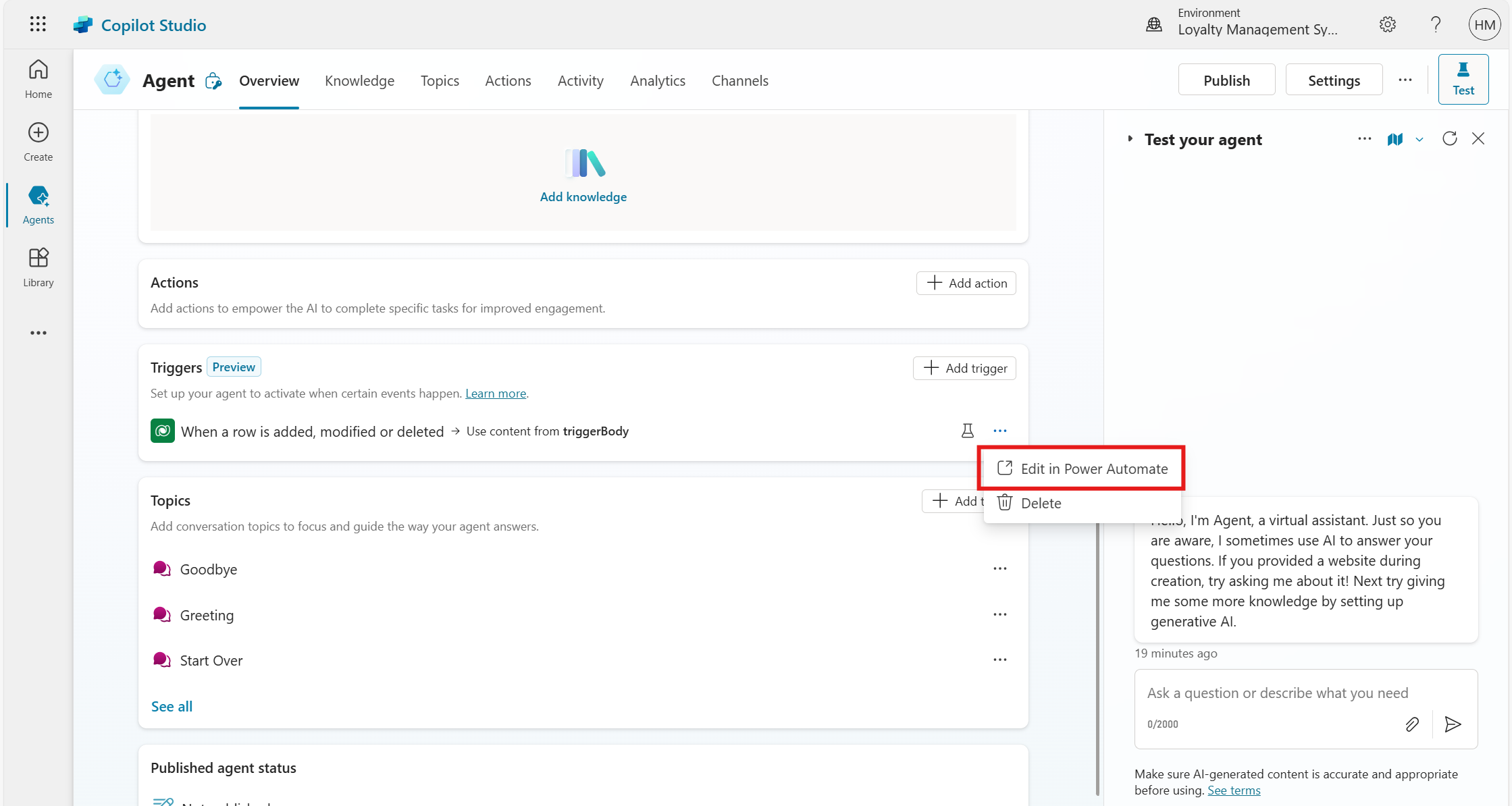Switch to the Knowledge tab
Screen dimensions: 1512x806
pos(359,81)
